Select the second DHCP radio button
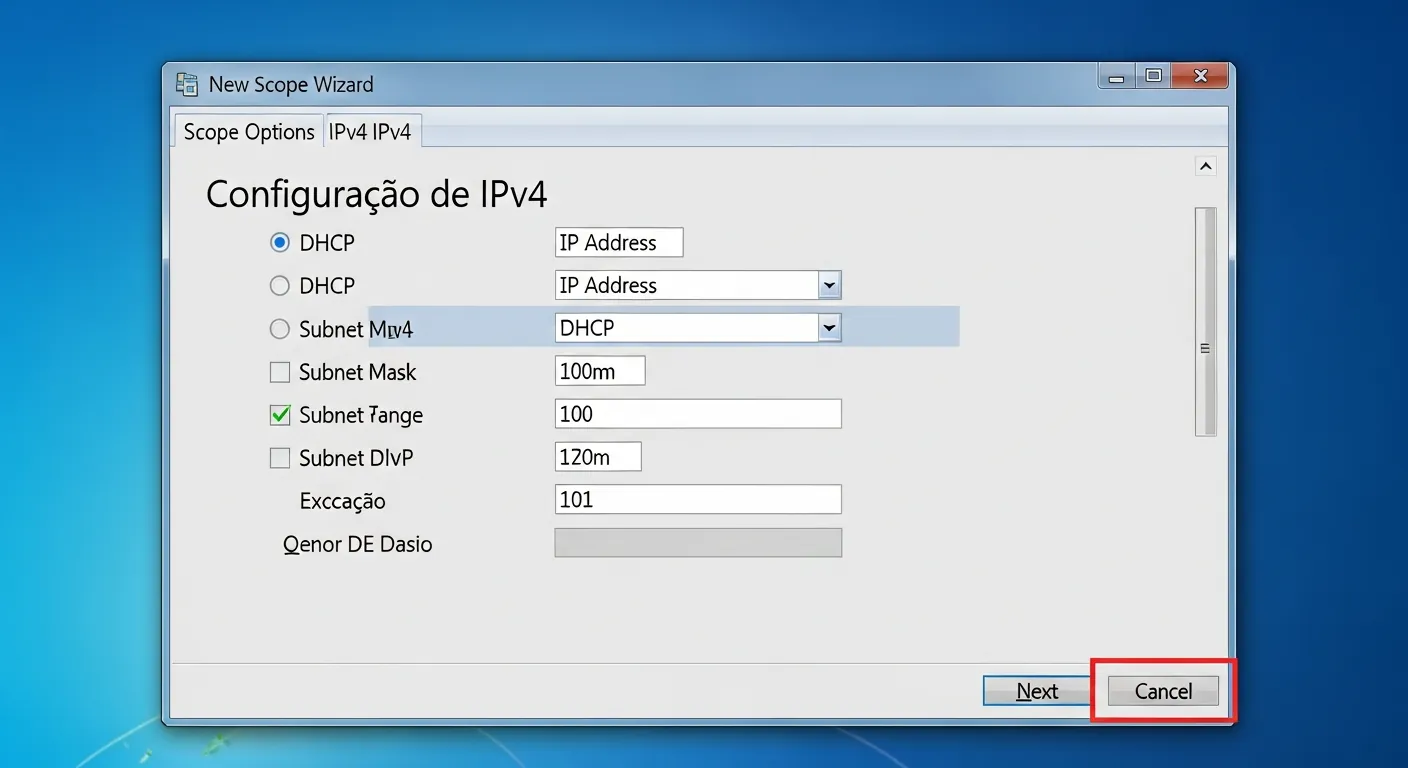Screen dimensions: 1408x768 point(280,286)
